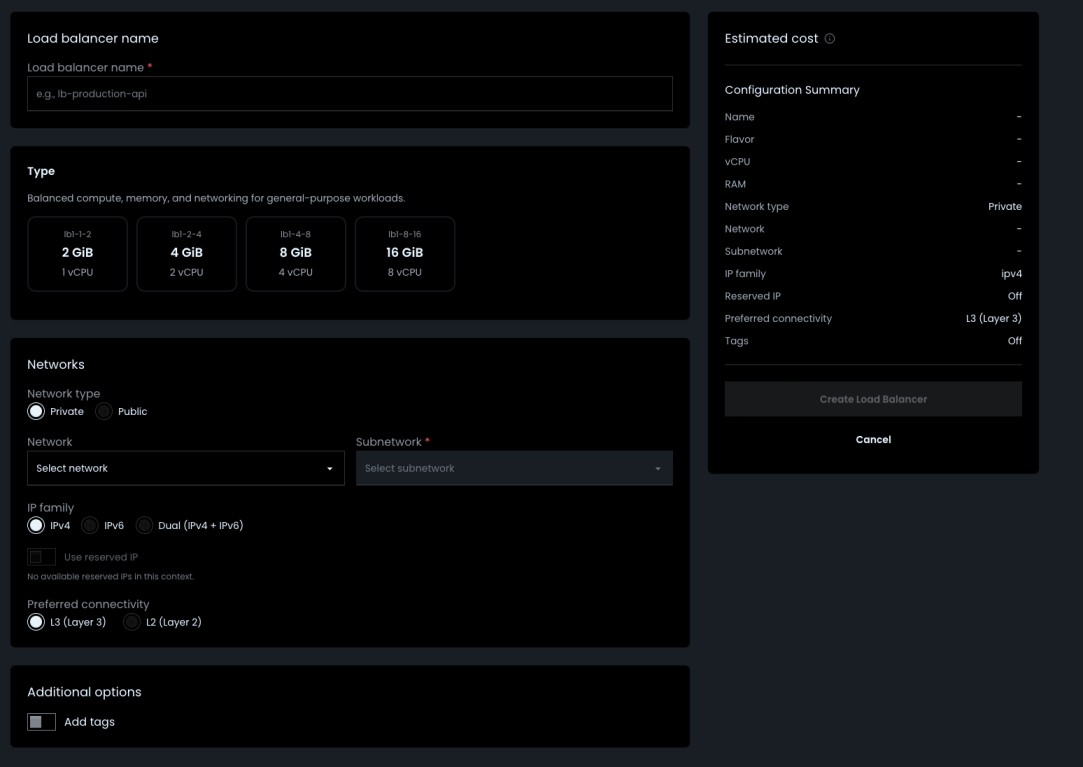Screen dimensions: 1083x767
Task: Open the Select network dropdown
Action: [186, 466]
